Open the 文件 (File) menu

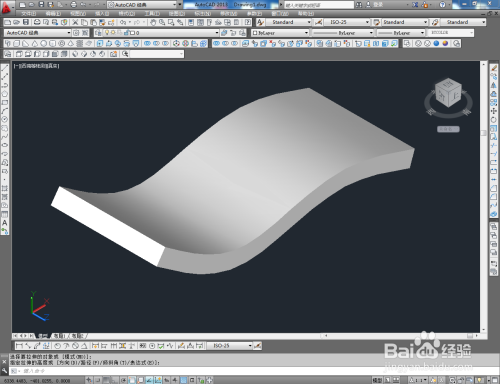point(28,14)
